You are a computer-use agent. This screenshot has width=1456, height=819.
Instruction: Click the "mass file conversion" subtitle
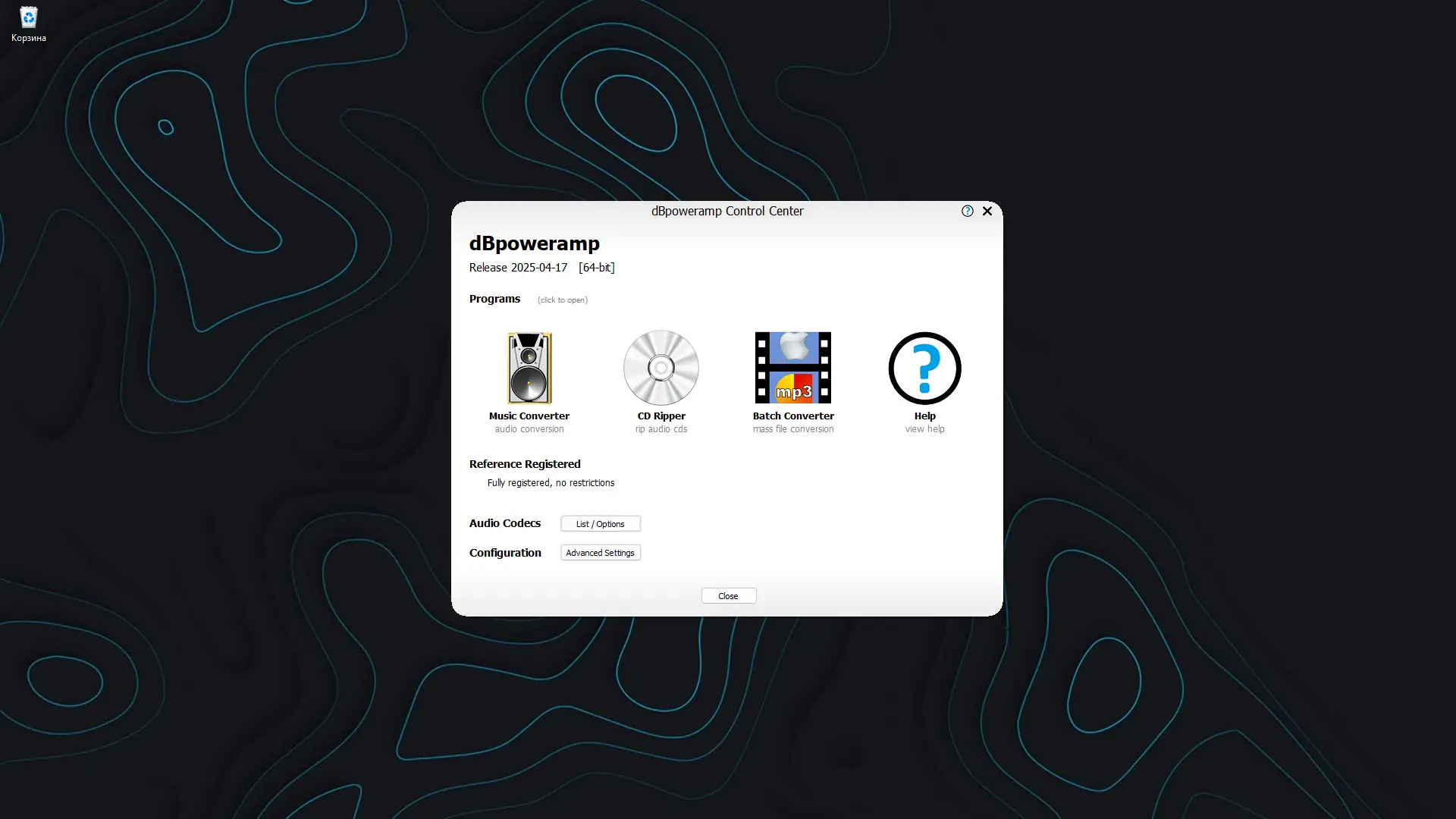click(792, 429)
